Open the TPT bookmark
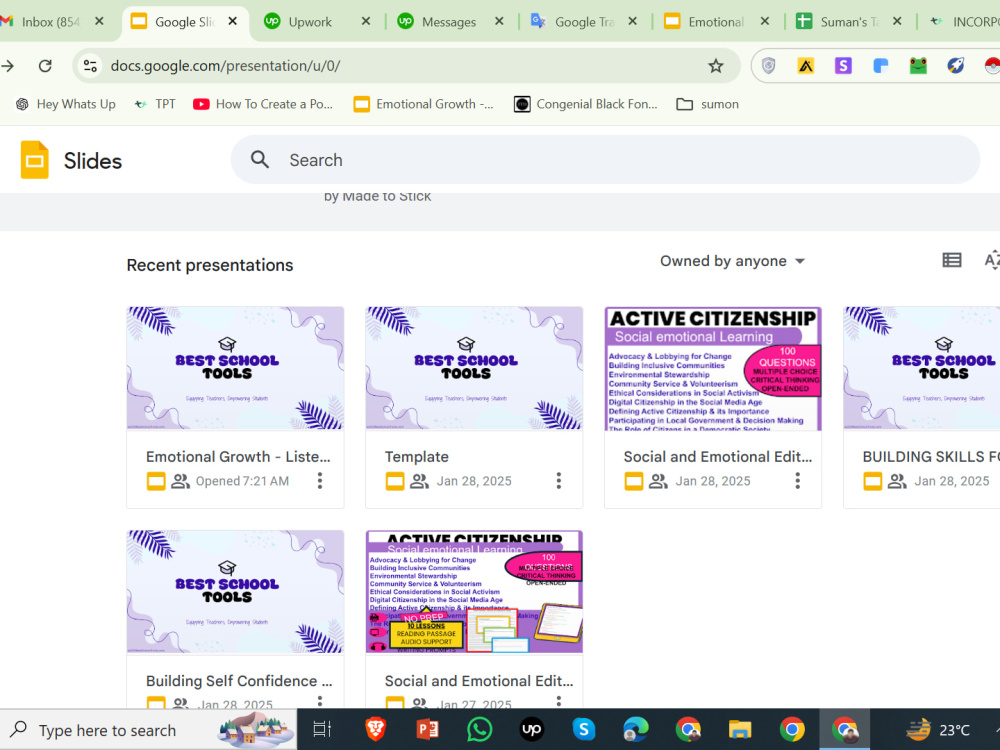Image resolution: width=1000 pixels, height=750 pixels. 155,104
